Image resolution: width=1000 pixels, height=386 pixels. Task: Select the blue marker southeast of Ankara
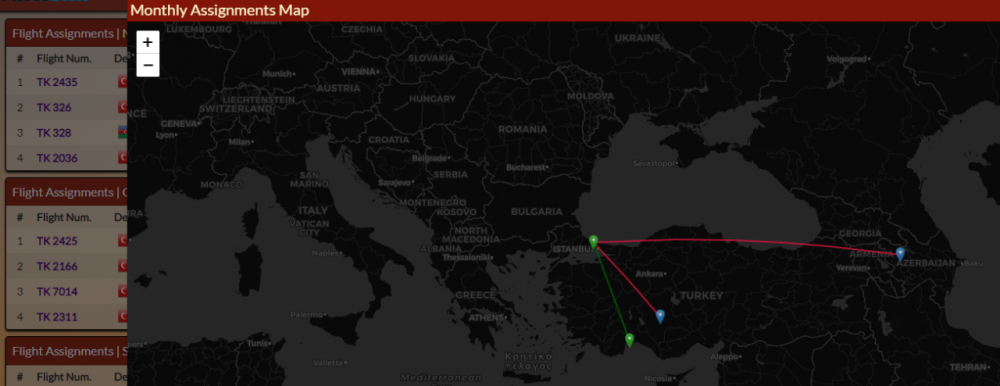pyautogui.click(x=660, y=316)
